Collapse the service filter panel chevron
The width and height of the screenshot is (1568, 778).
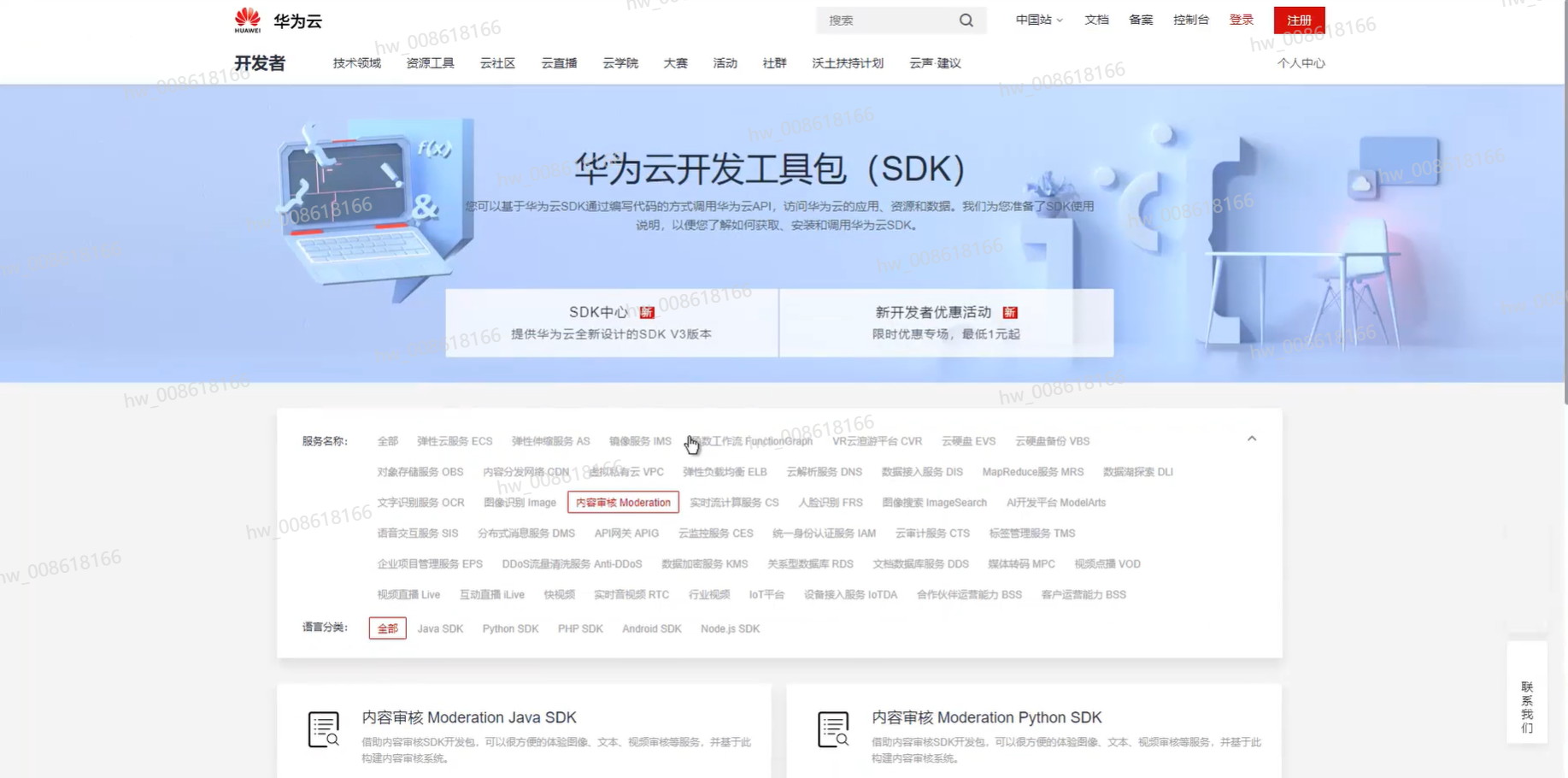click(1252, 439)
